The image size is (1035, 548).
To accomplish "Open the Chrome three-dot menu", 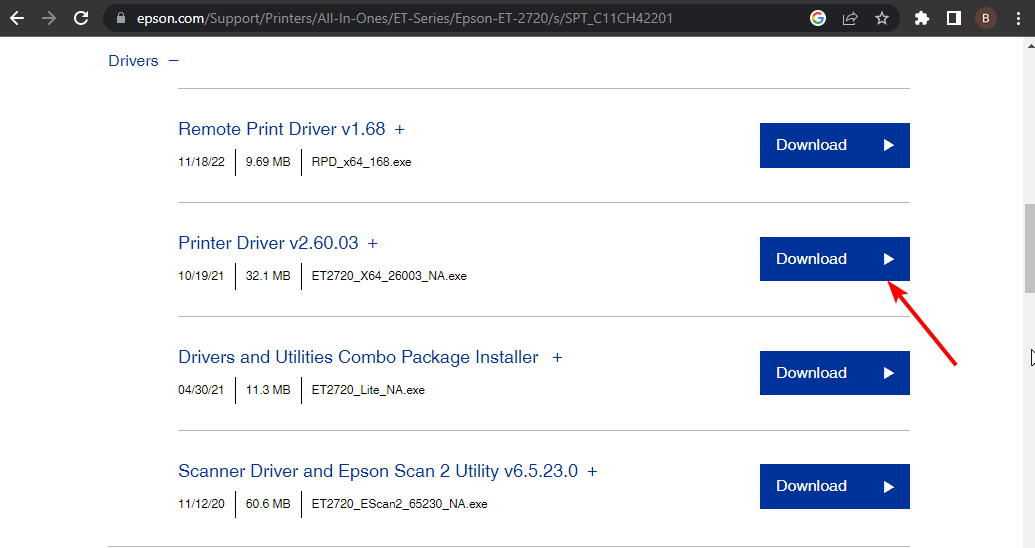I will [x=1018, y=18].
